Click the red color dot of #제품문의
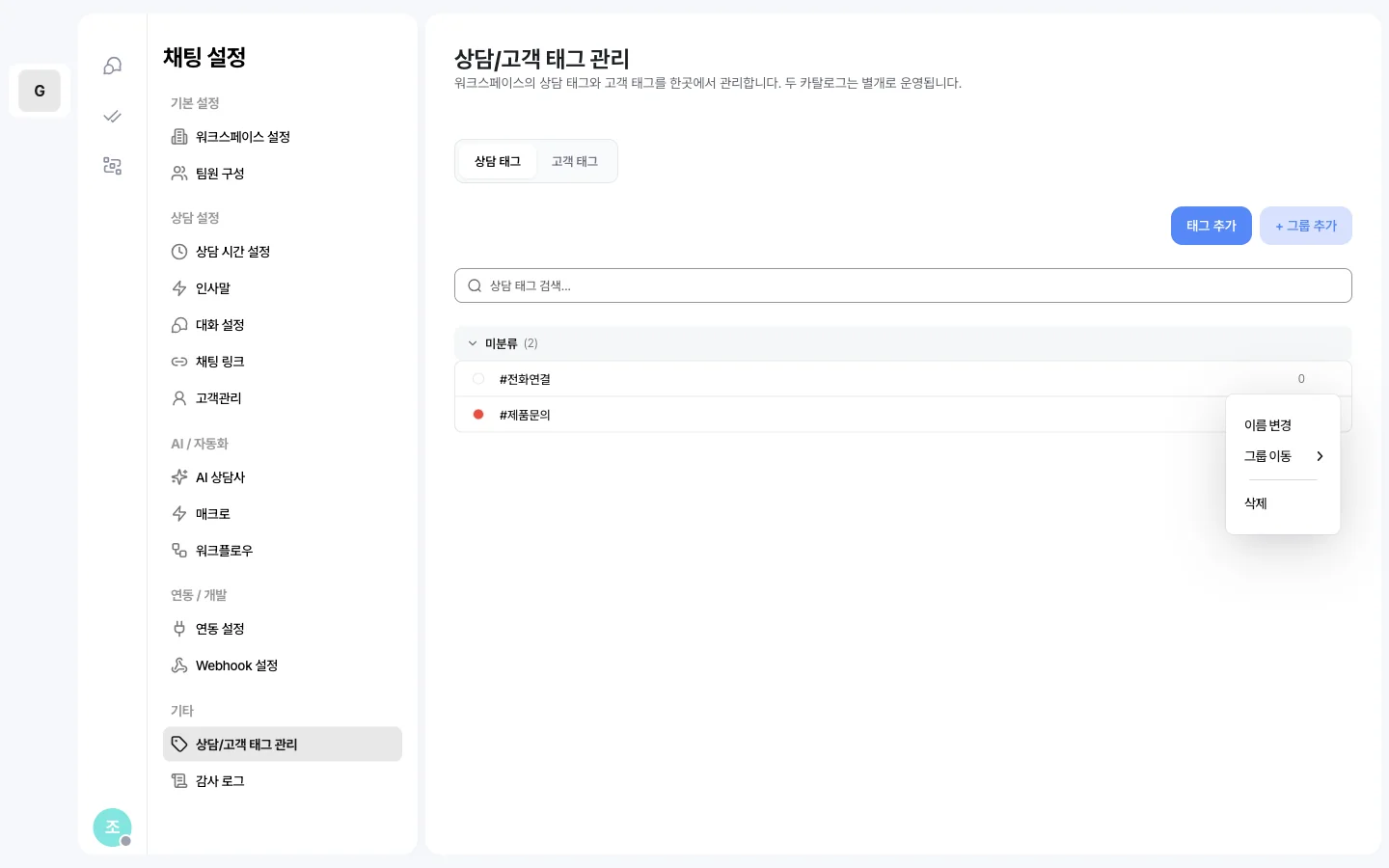Screen dimensions: 1389x868 tap(478, 415)
